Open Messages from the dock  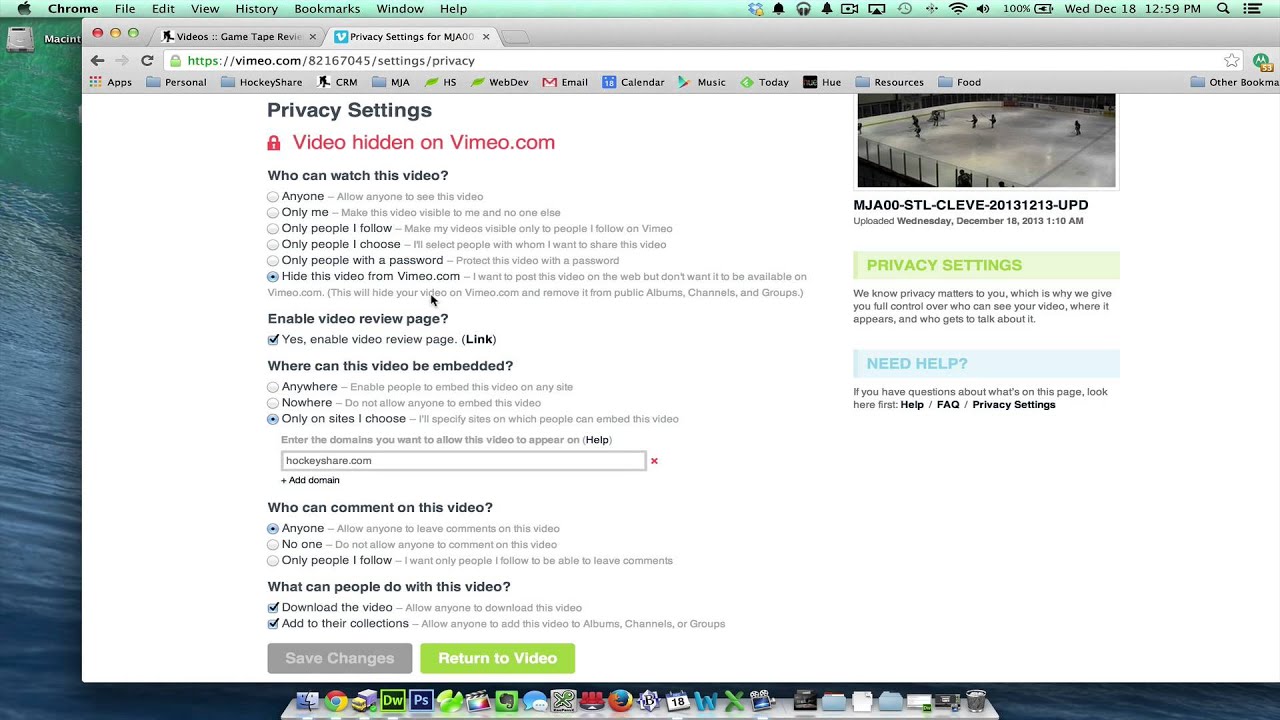click(535, 702)
